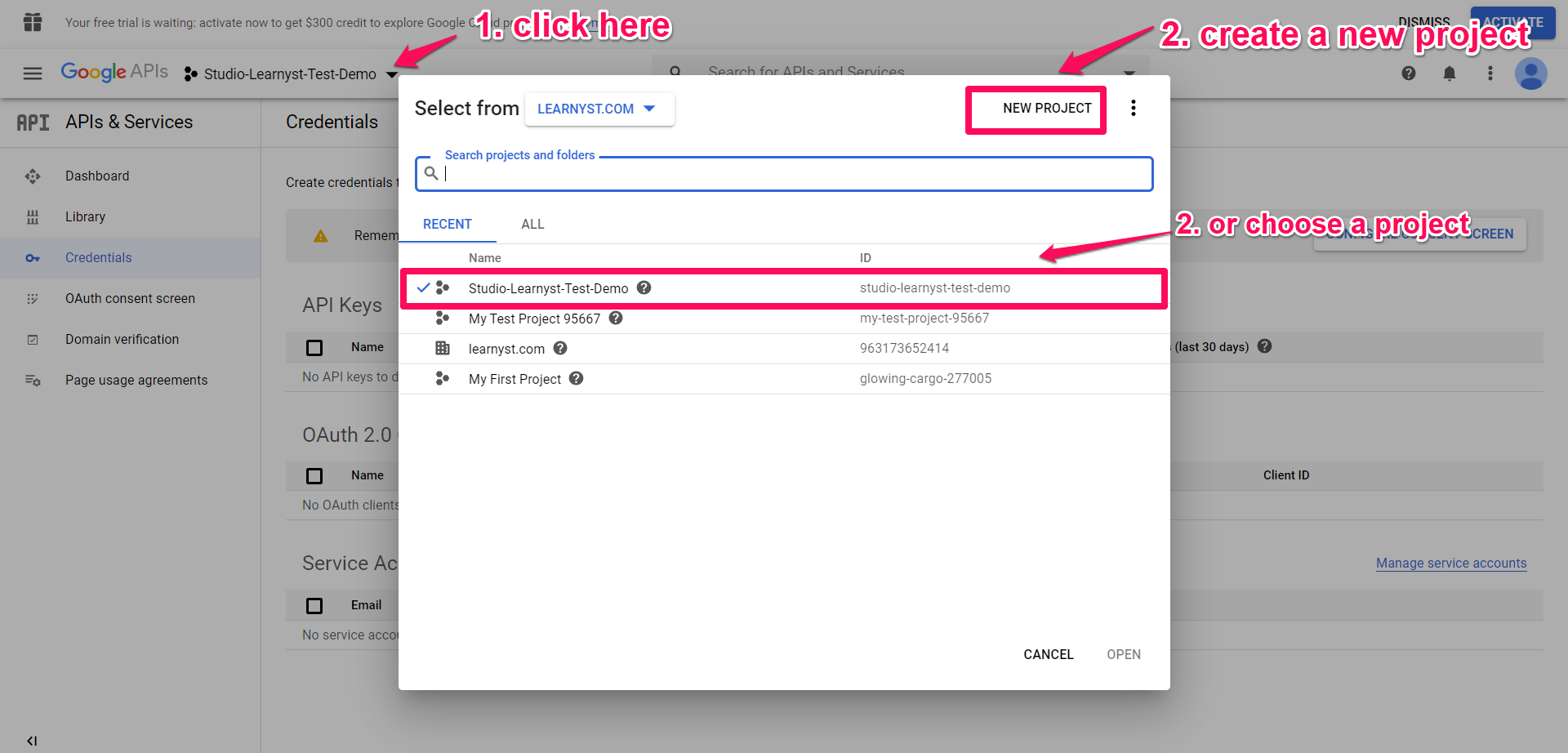The height and width of the screenshot is (753, 1568).
Task: Open the Manage service accounts link
Action: (x=1451, y=563)
